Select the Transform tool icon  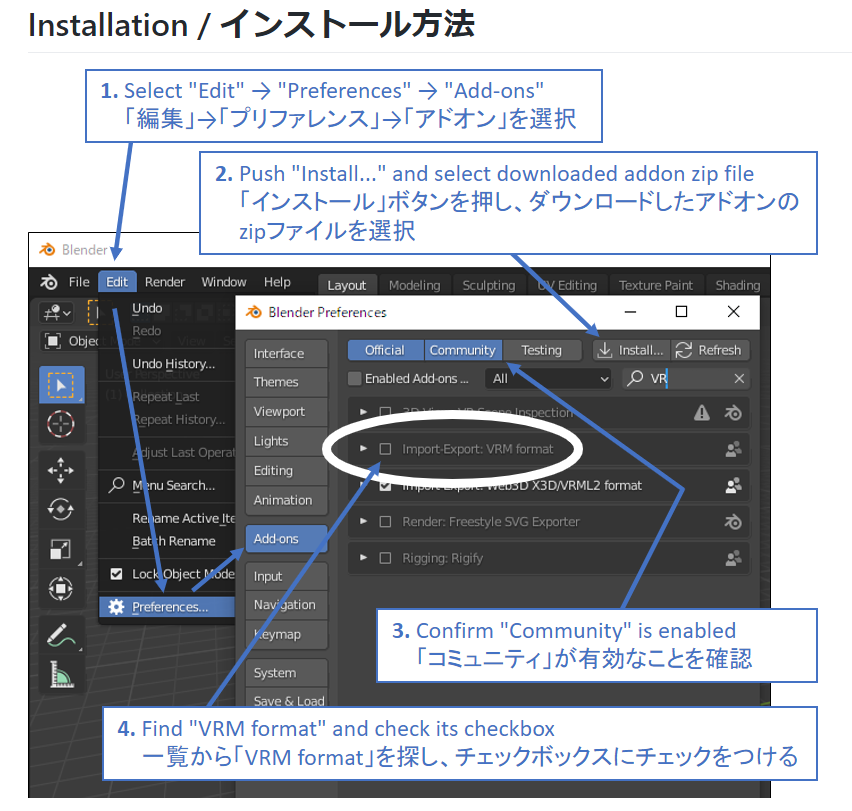point(61,588)
